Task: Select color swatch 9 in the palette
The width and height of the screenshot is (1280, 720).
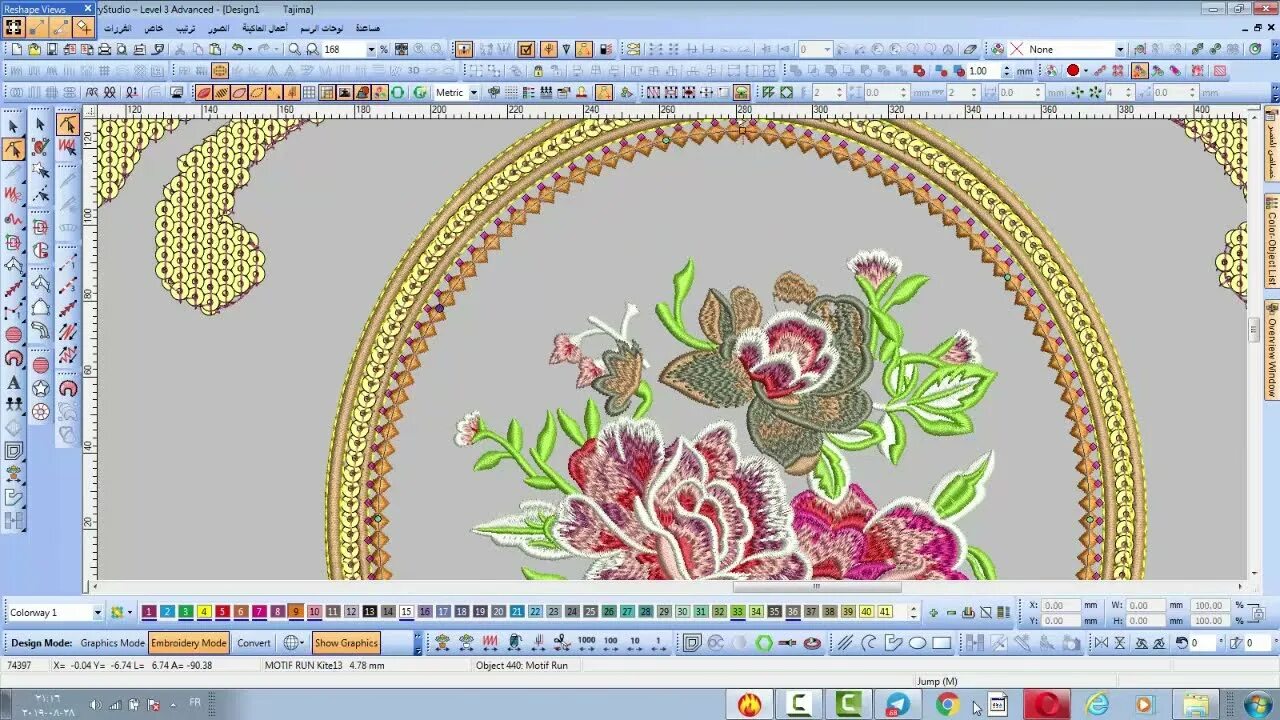Action: coord(296,612)
